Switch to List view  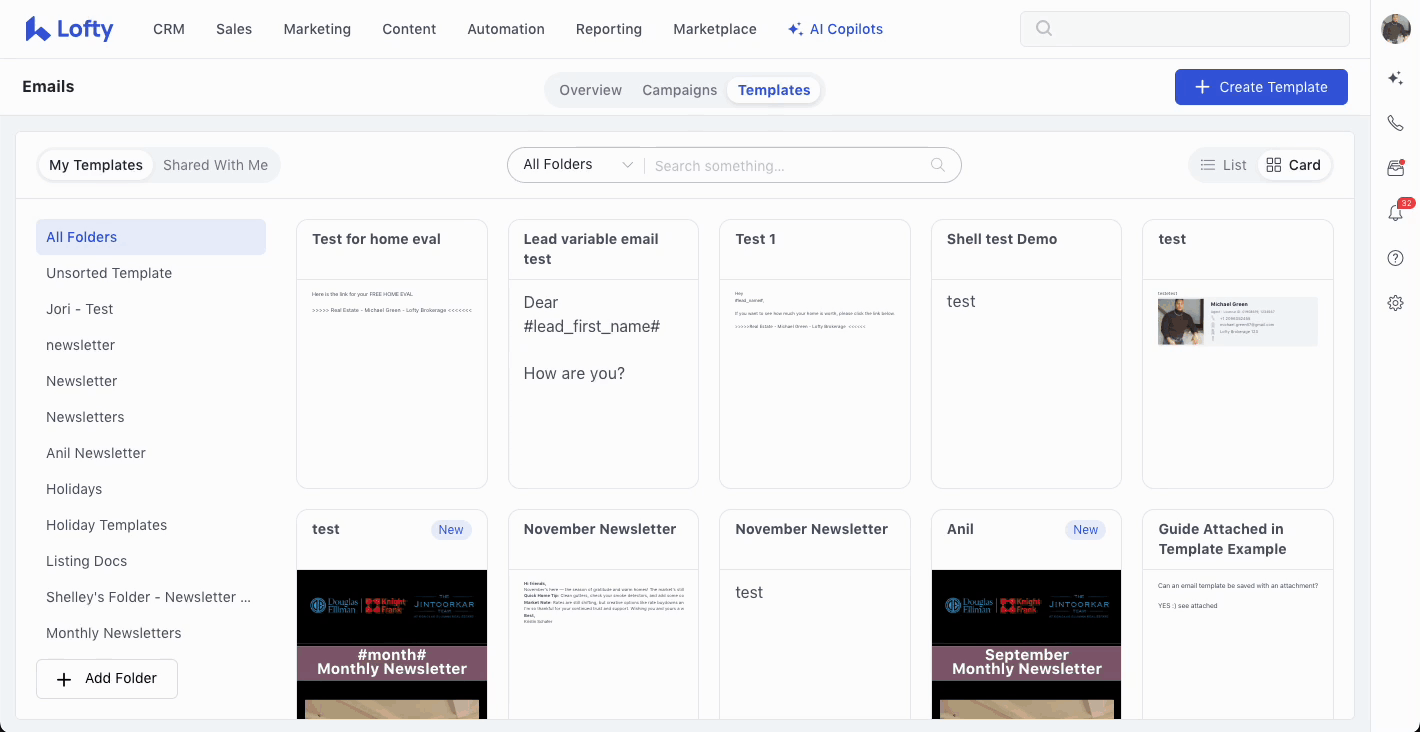click(x=1223, y=164)
